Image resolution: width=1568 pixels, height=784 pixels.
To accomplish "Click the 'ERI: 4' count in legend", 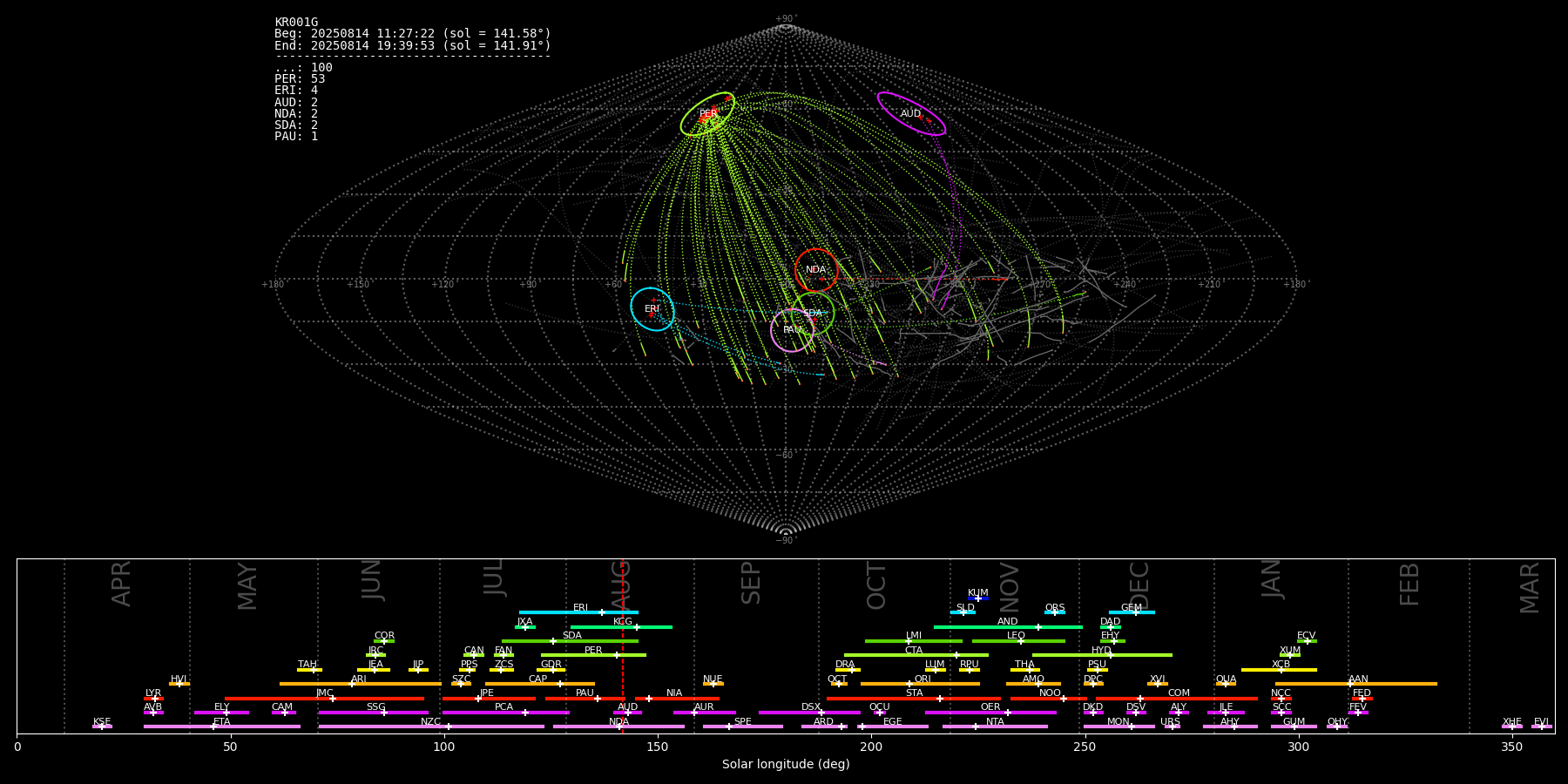I will pos(296,91).
